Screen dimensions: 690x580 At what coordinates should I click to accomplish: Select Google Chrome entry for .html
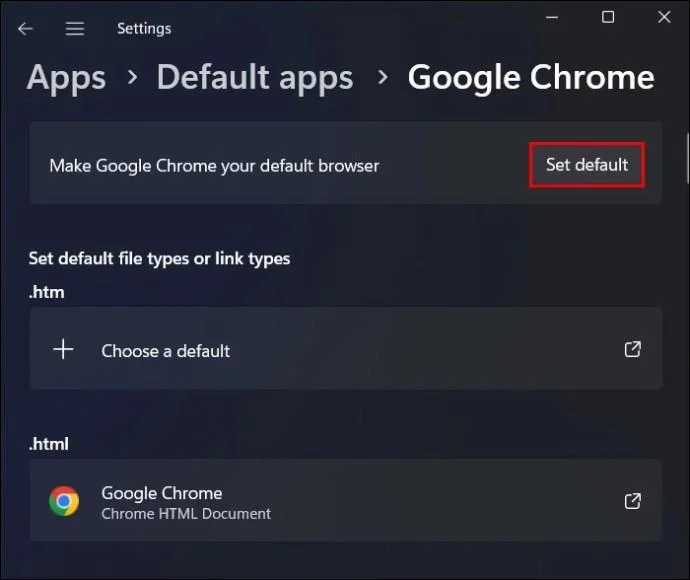[x=345, y=500]
